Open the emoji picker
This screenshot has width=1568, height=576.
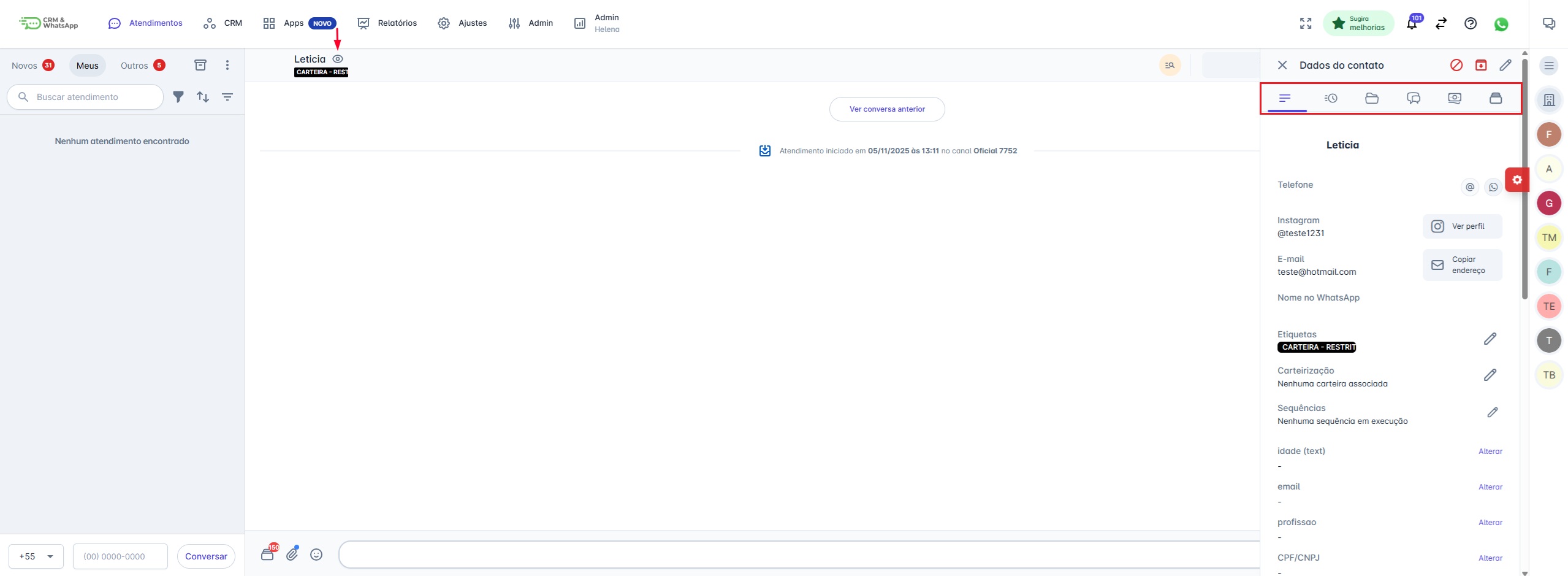click(316, 555)
